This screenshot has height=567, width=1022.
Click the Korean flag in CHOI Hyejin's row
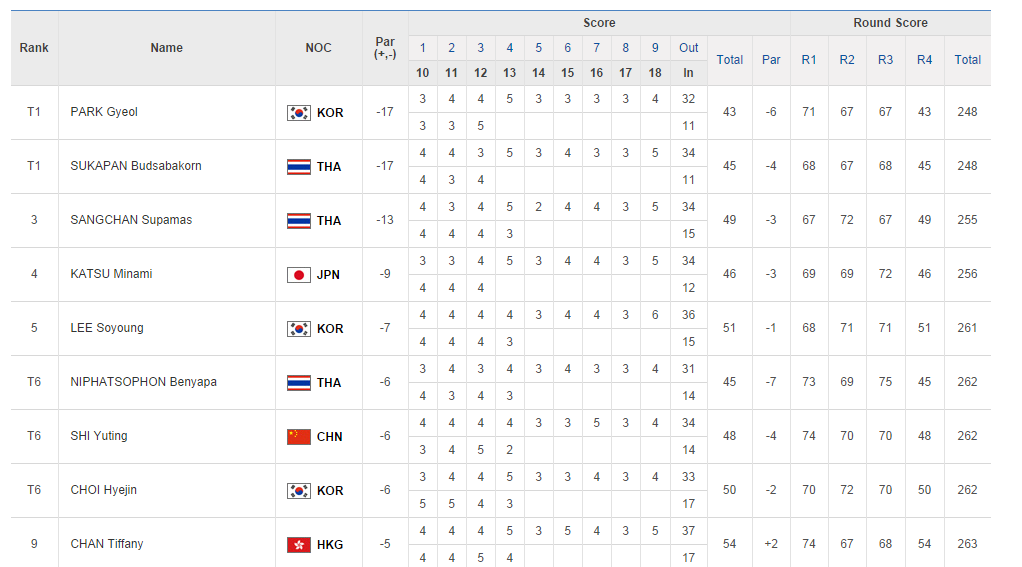click(298, 491)
